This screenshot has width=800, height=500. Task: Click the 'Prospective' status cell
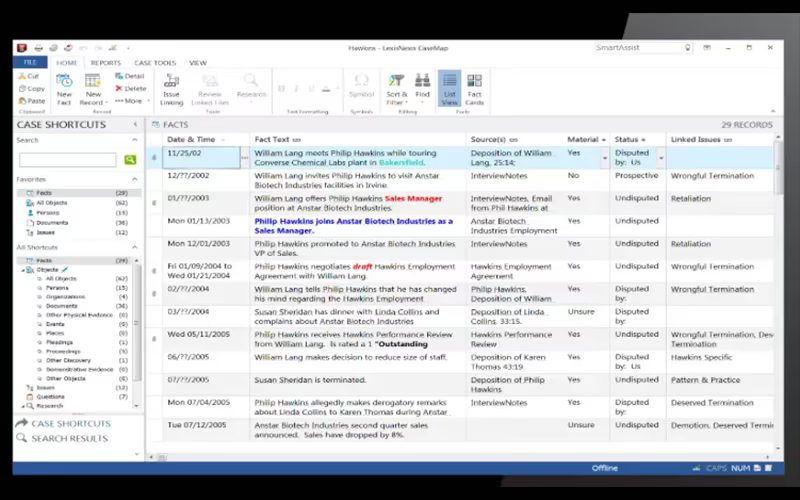click(x=636, y=176)
